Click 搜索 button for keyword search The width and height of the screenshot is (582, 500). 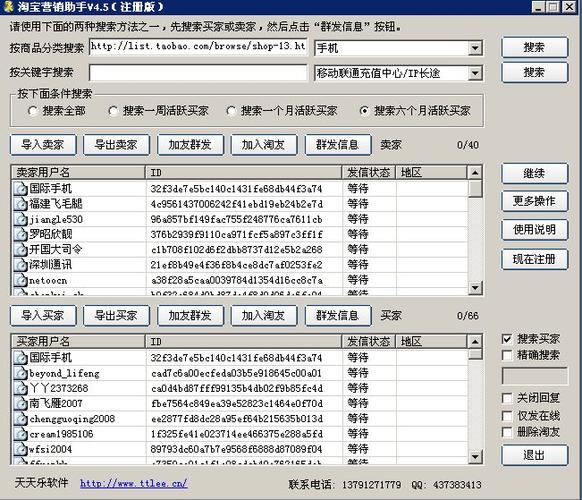tap(534, 72)
